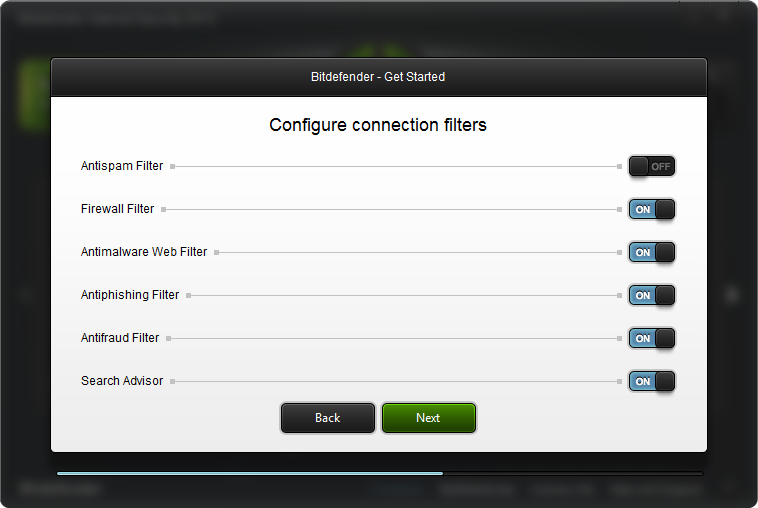Switch off the Antiphishing Filter
The width and height of the screenshot is (758, 508).
point(652,295)
